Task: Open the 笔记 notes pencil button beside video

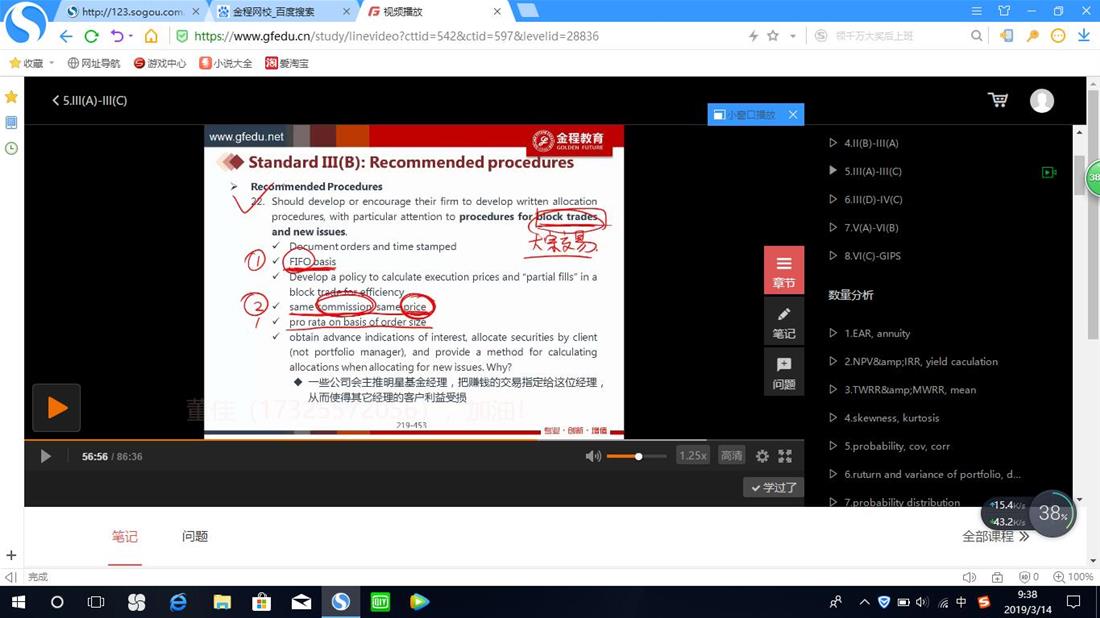Action: tap(784, 322)
